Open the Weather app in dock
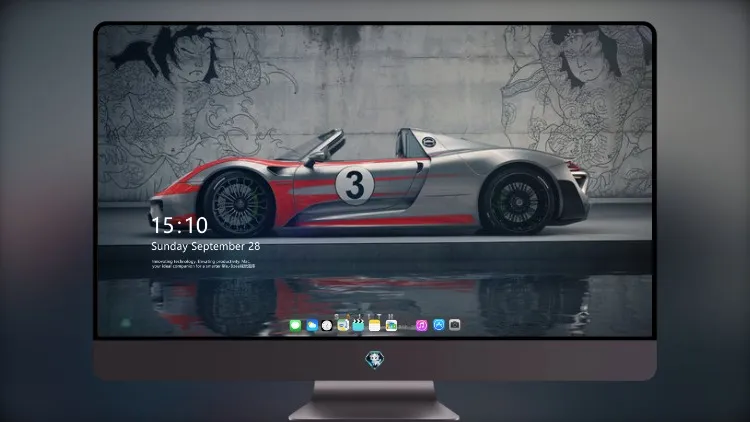This screenshot has width=750, height=422. pyautogui.click(x=311, y=325)
